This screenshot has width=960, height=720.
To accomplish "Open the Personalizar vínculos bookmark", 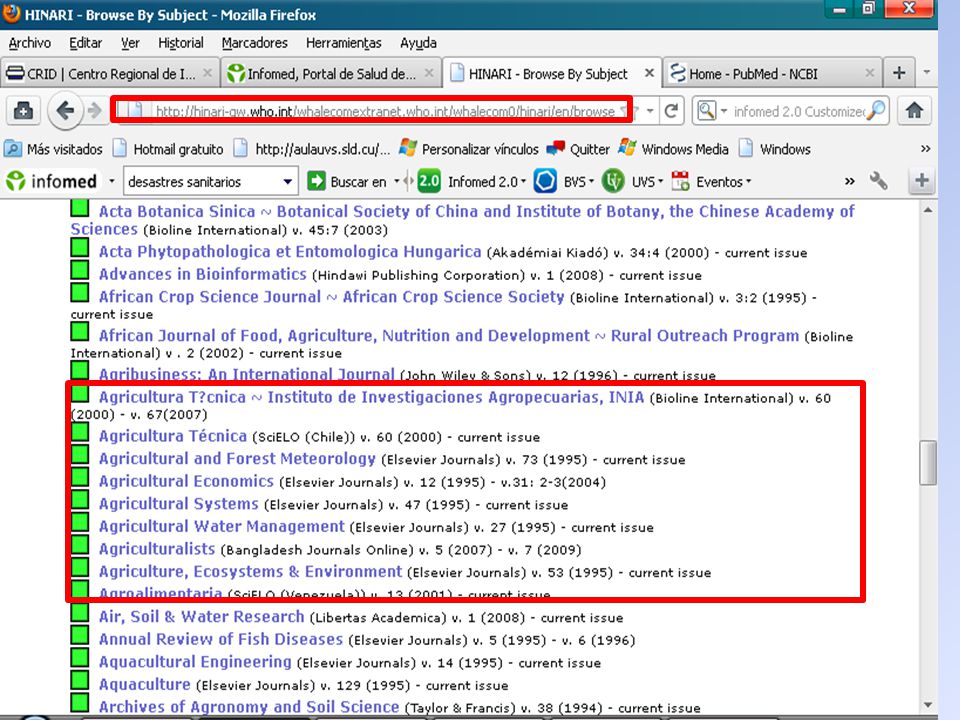I will tap(468, 149).
